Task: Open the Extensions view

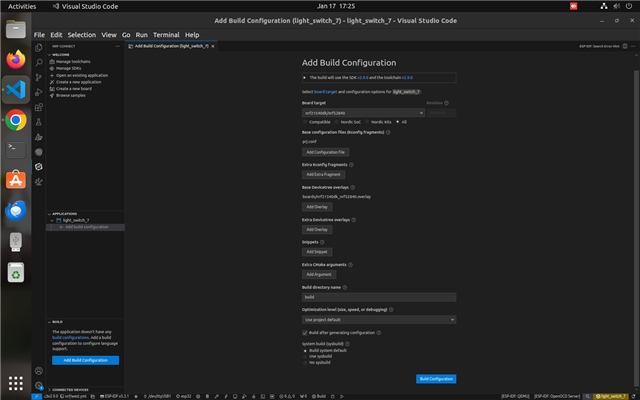Action: coord(39,107)
